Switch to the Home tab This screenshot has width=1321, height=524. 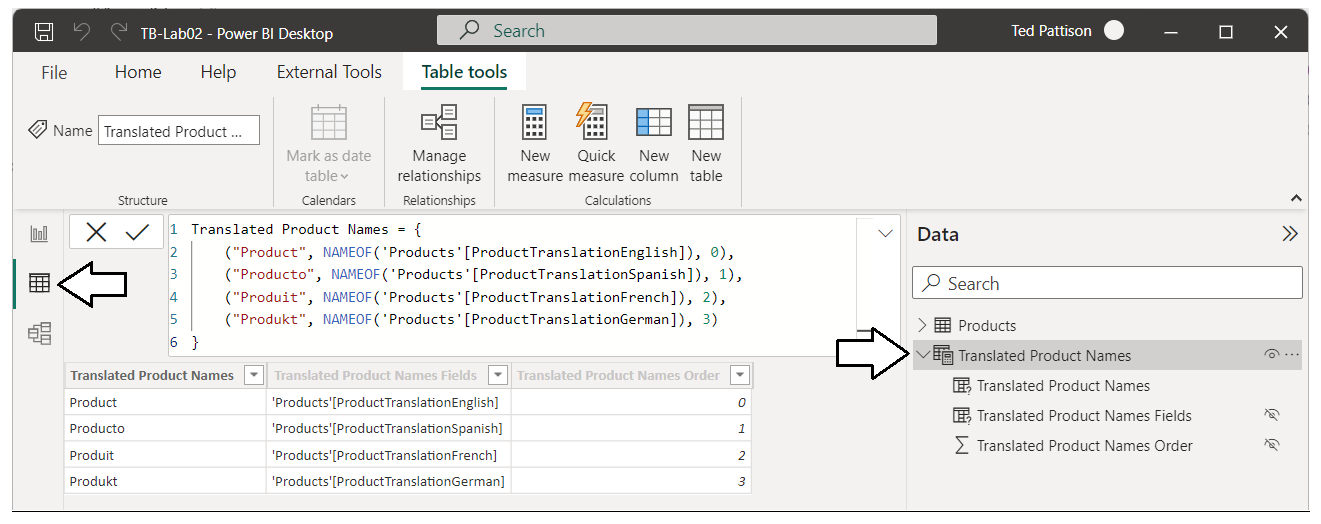click(138, 72)
